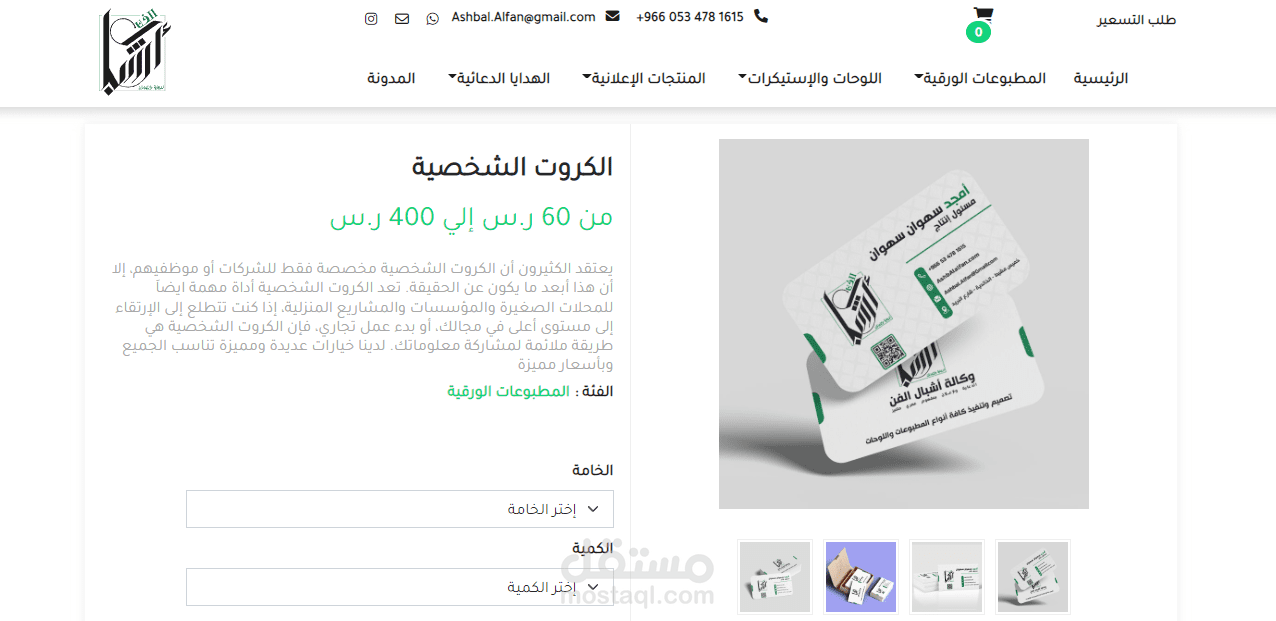Click the green cart count badge
This screenshot has height=621, width=1276.
(x=978, y=32)
